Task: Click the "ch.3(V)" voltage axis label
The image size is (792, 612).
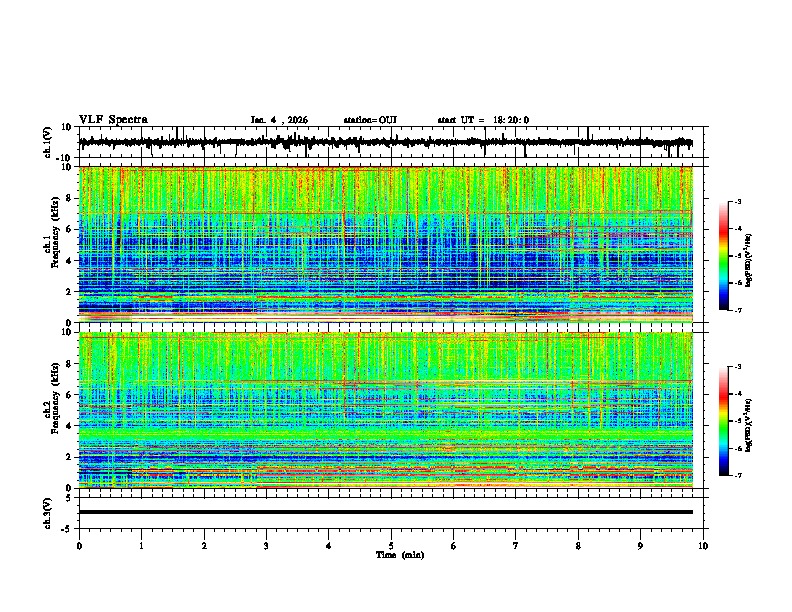Action: pos(48,513)
